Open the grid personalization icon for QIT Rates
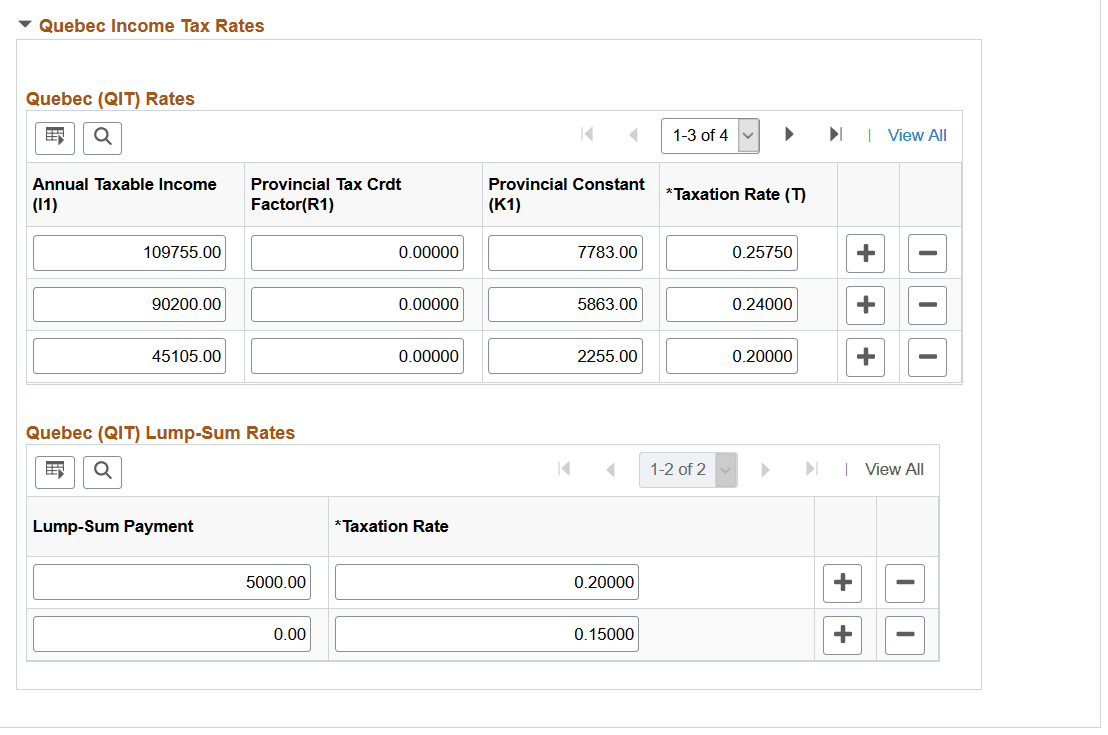Viewport: 1108px width, 735px height. pyautogui.click(x=54, y=138)
